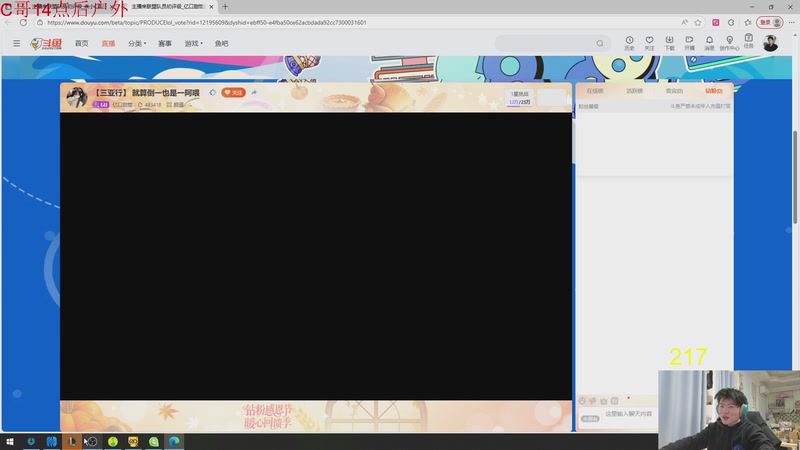Screen dimensions: 800x450
Task: Open the Windows Start menu
Action: point(10,441)
